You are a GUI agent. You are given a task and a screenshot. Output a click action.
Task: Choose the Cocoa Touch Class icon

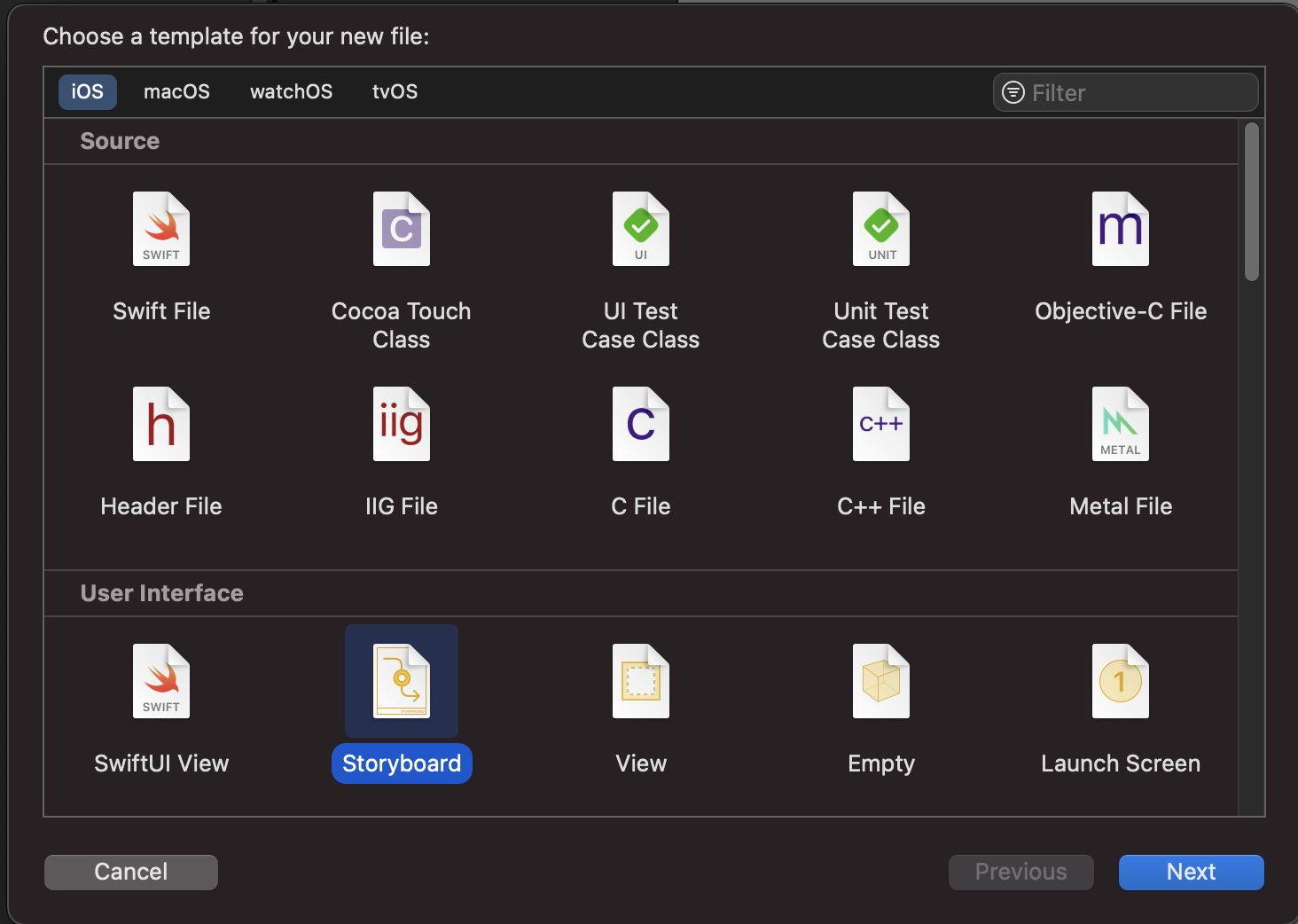pos(402,229)
